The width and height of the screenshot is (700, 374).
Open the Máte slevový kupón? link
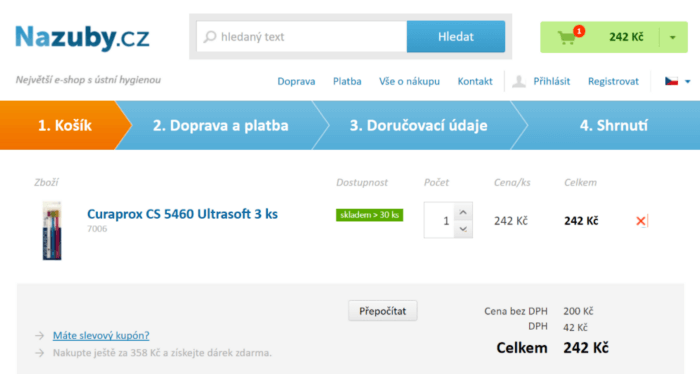pos(101,335)
